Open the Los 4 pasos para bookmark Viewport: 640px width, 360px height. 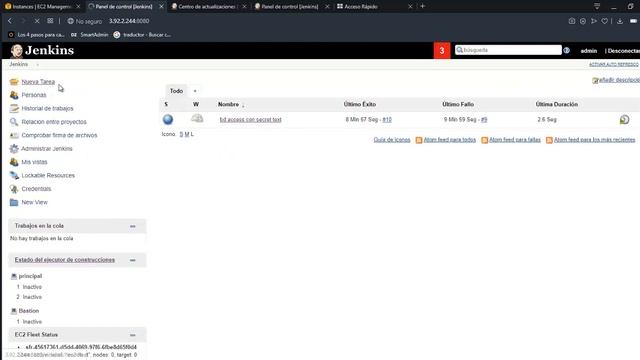coord(37,35)
